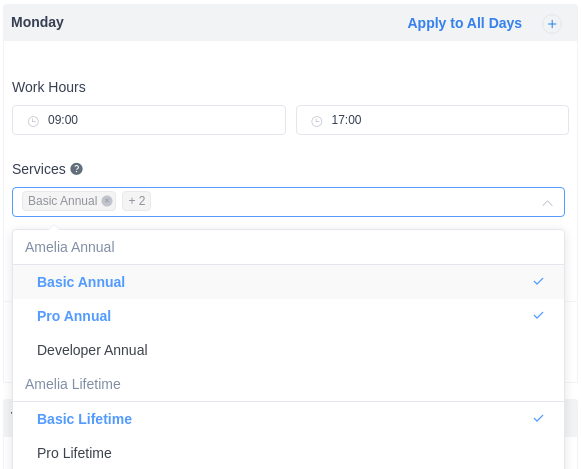Click the clock icon beside 17:00
Image resolution: width=581 pixels, height=469 pixels.
point(316,121)
